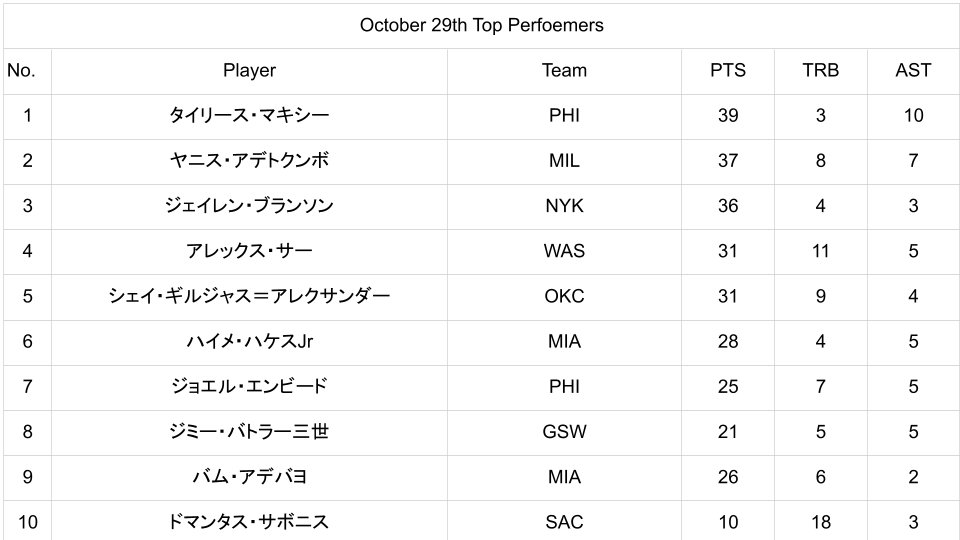Select the Team column header
Image resolution: width=960 pixels, height=540 pixels.
click(564, 71)
